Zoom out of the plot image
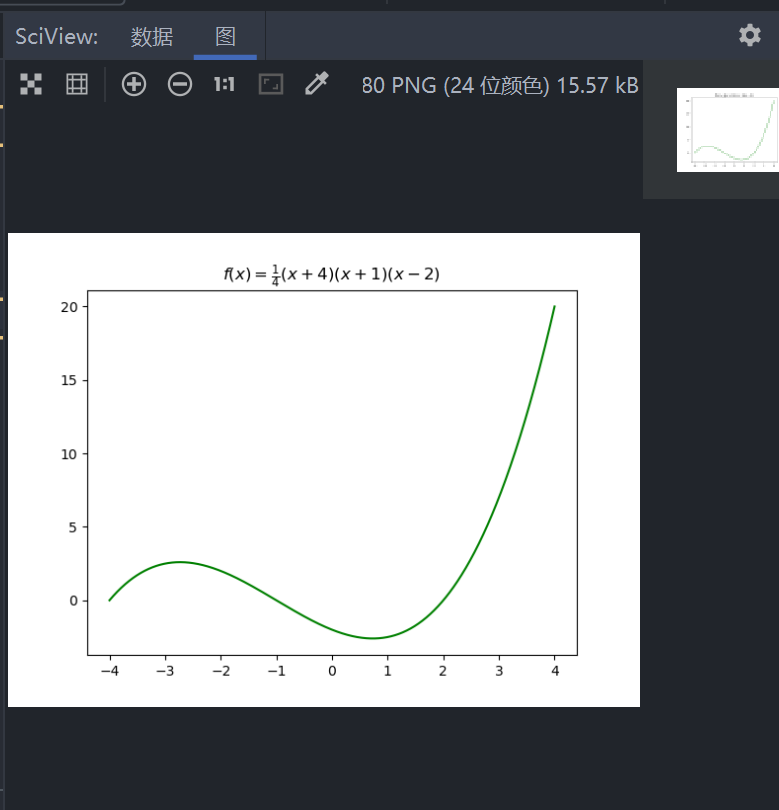Viewport: 779px width, 810px height. click(180, 84)
